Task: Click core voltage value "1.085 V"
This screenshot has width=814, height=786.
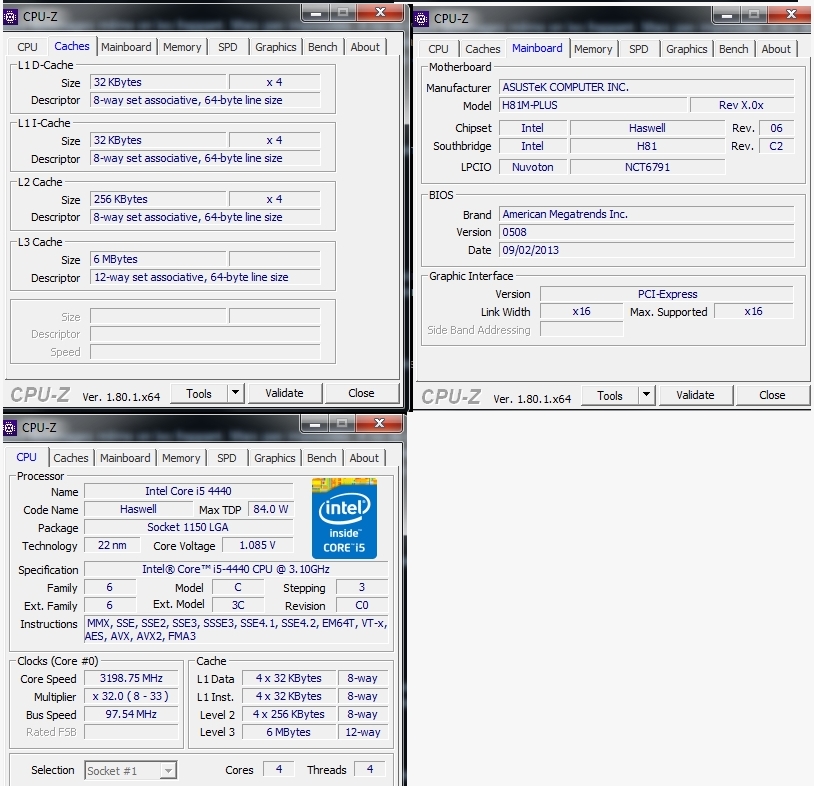Action: click(257, 546)
